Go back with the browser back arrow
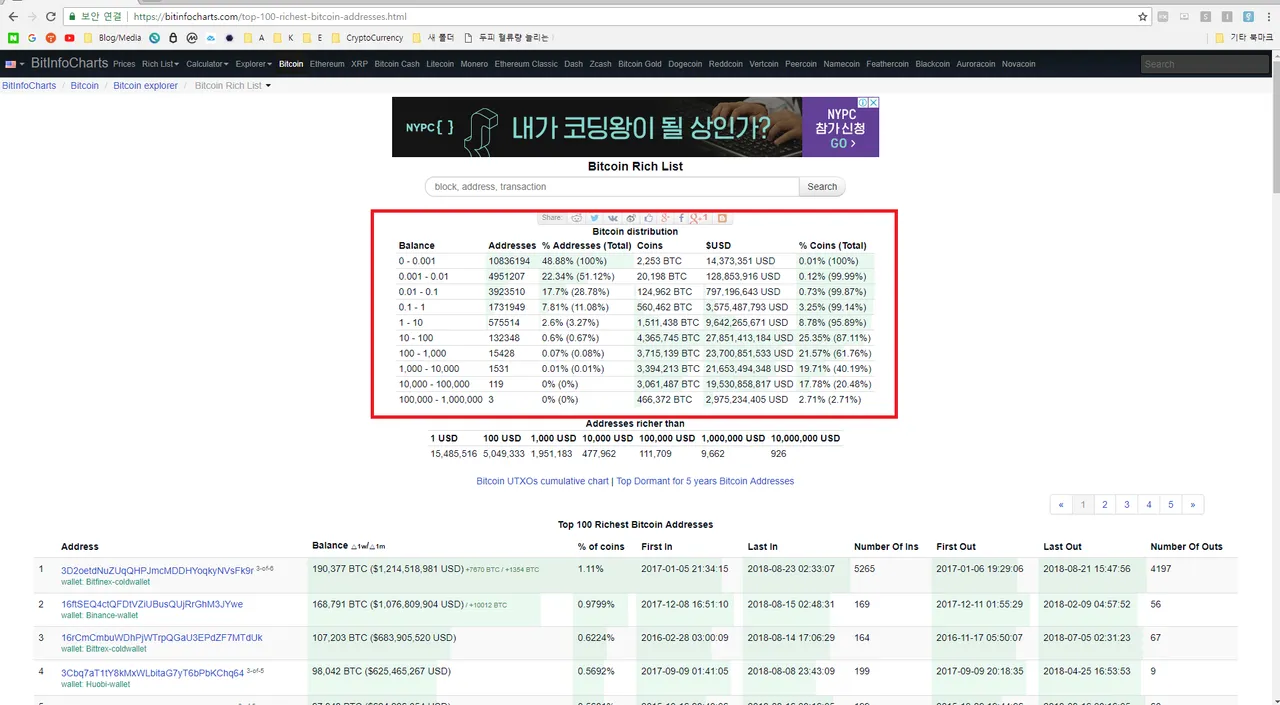Viewport: 1280px width, 705px height. coord(13,17)
